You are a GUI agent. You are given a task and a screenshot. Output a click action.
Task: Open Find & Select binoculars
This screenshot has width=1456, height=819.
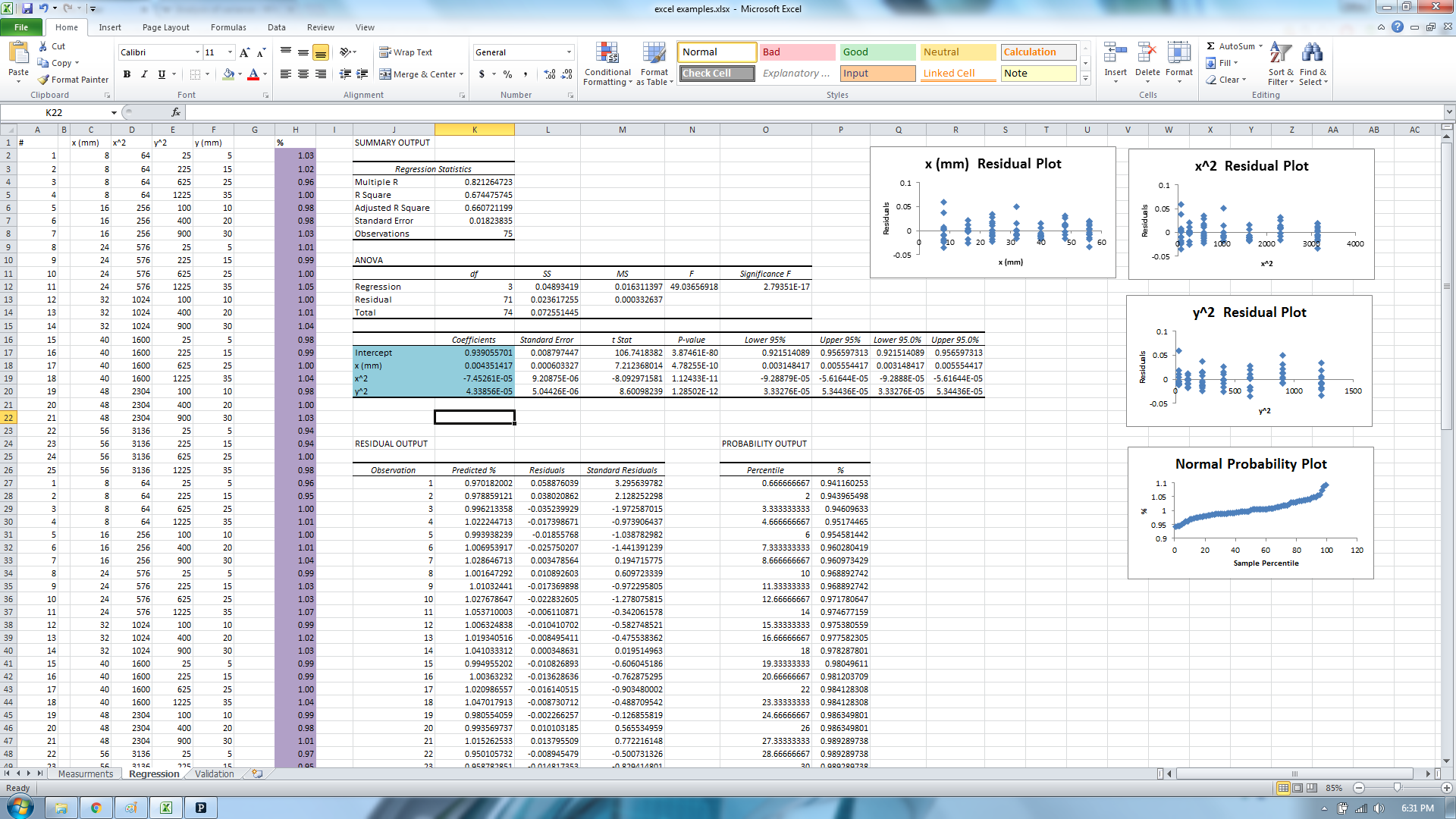[1313, 64]
